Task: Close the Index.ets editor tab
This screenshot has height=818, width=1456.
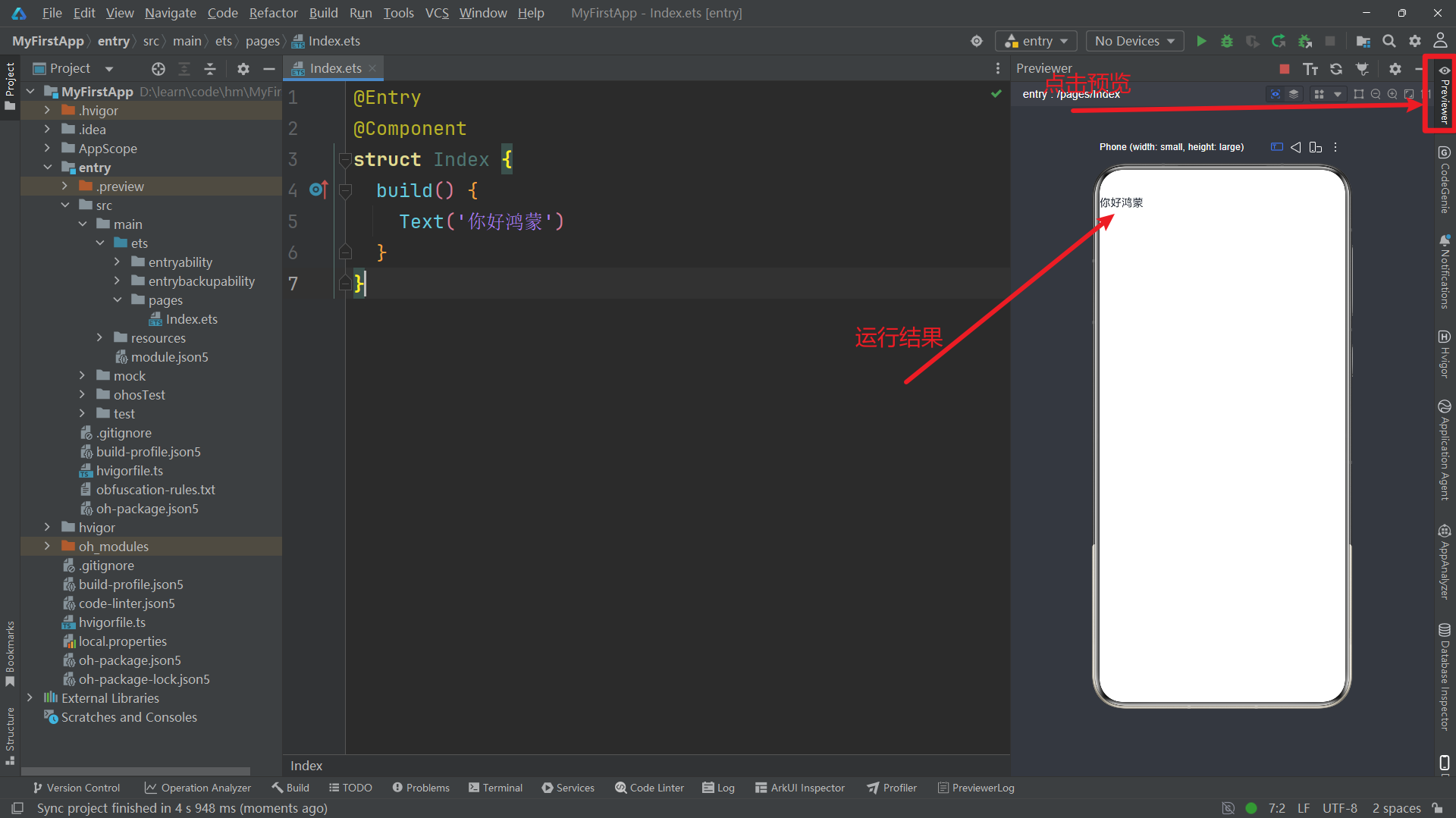Action: click(x=372, y=68)
